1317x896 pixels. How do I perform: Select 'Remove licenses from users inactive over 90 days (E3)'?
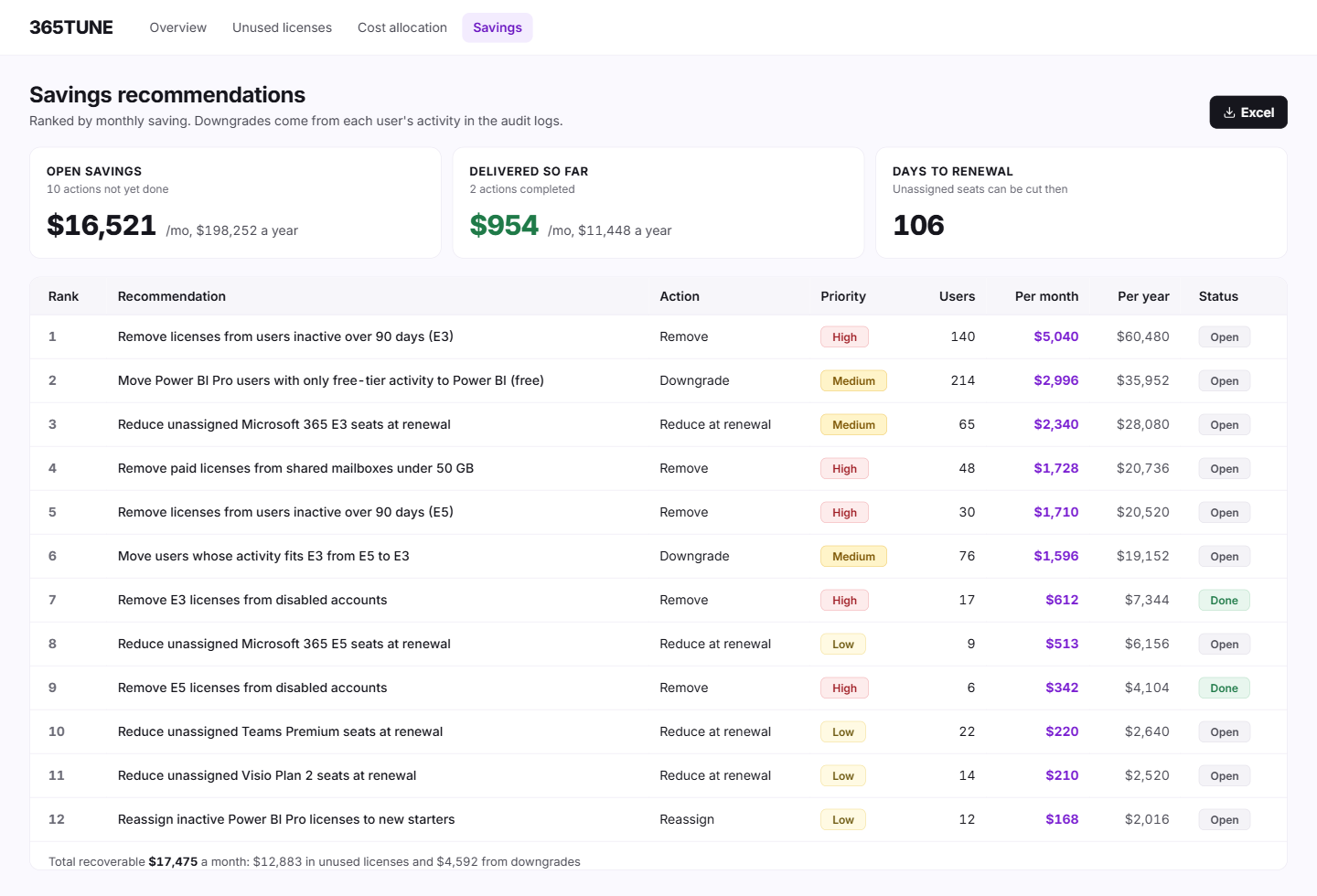tap(285, 336)
